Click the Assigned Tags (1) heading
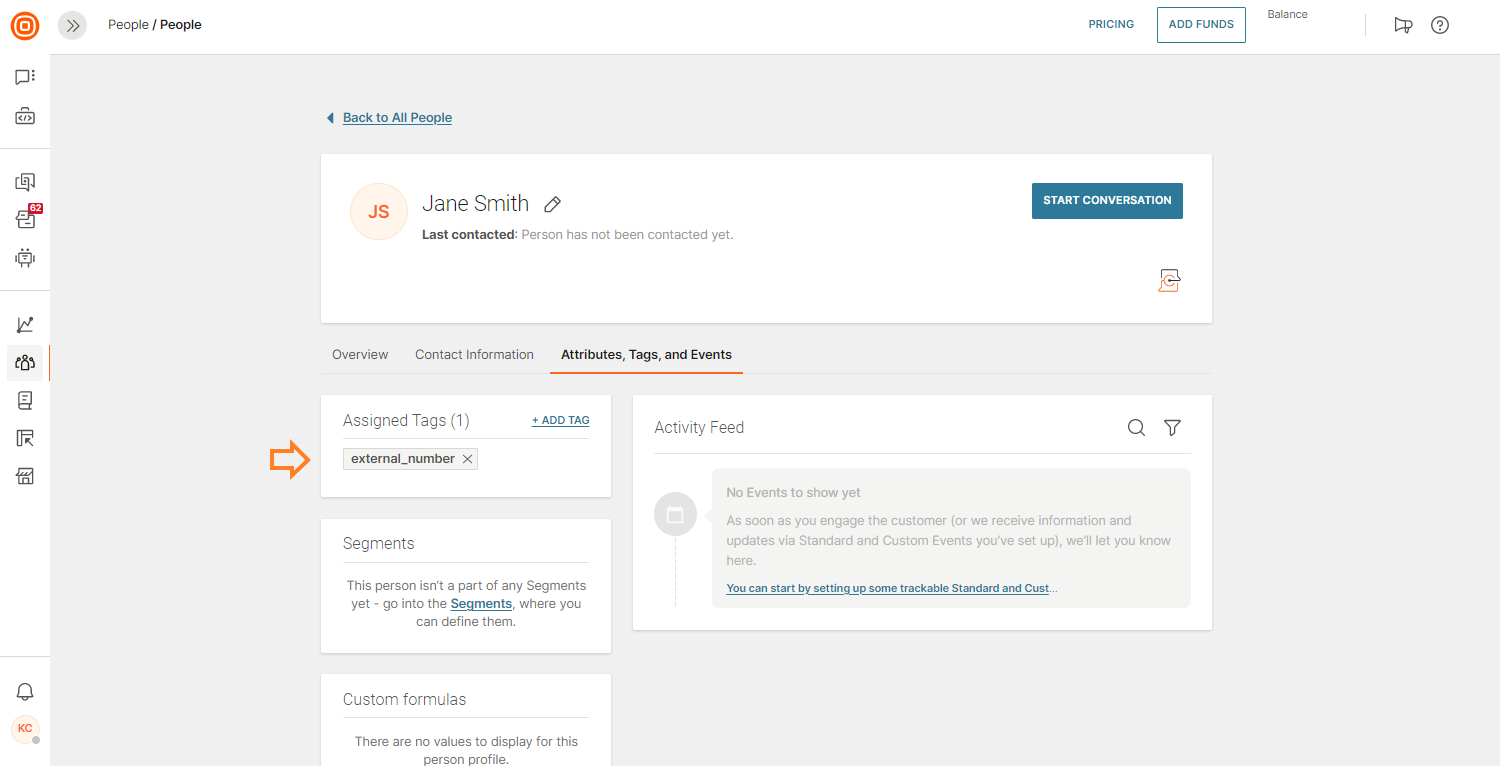The height and width of the screenshot is (766, 1500). [406, 421]
